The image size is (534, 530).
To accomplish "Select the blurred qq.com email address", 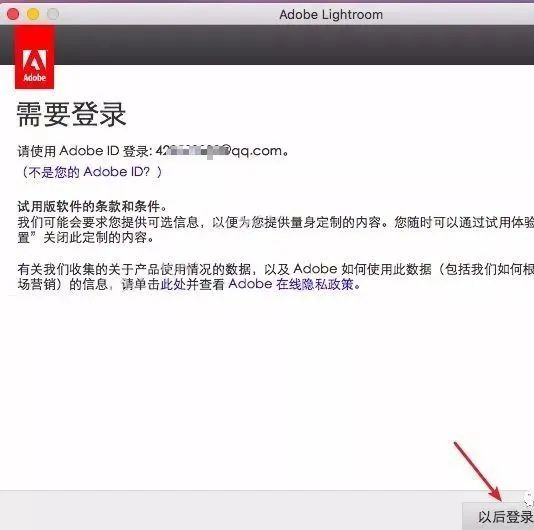I will [x=219, y=151].
